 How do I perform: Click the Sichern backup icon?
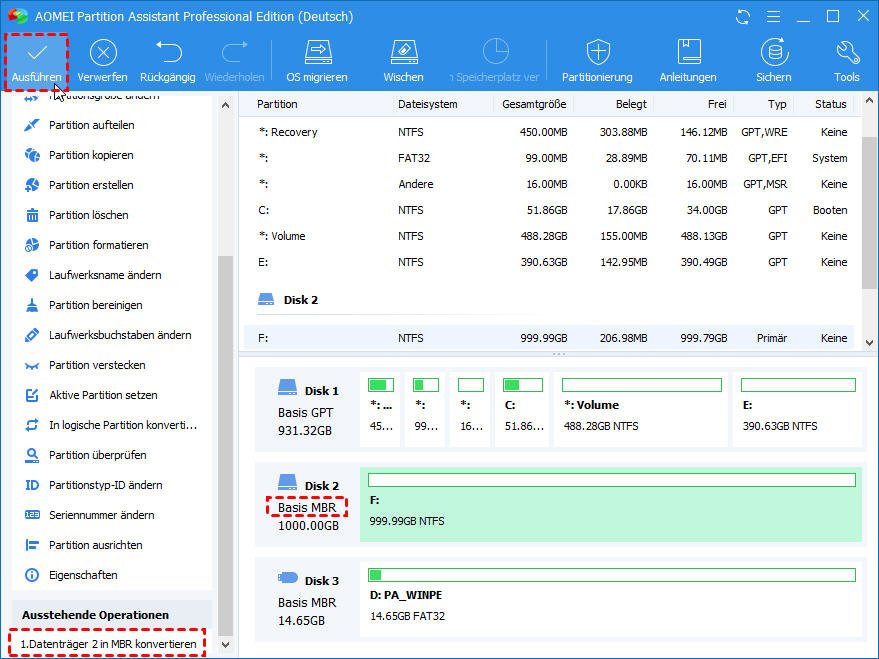773,52
